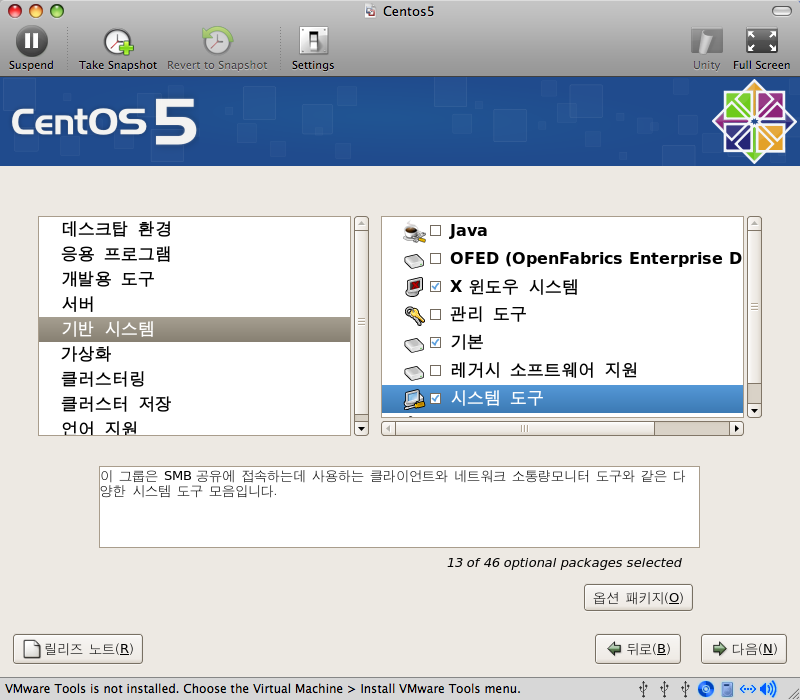800x700 pixels.
Task: Select the 서버 category
Action: click(194, 304)
